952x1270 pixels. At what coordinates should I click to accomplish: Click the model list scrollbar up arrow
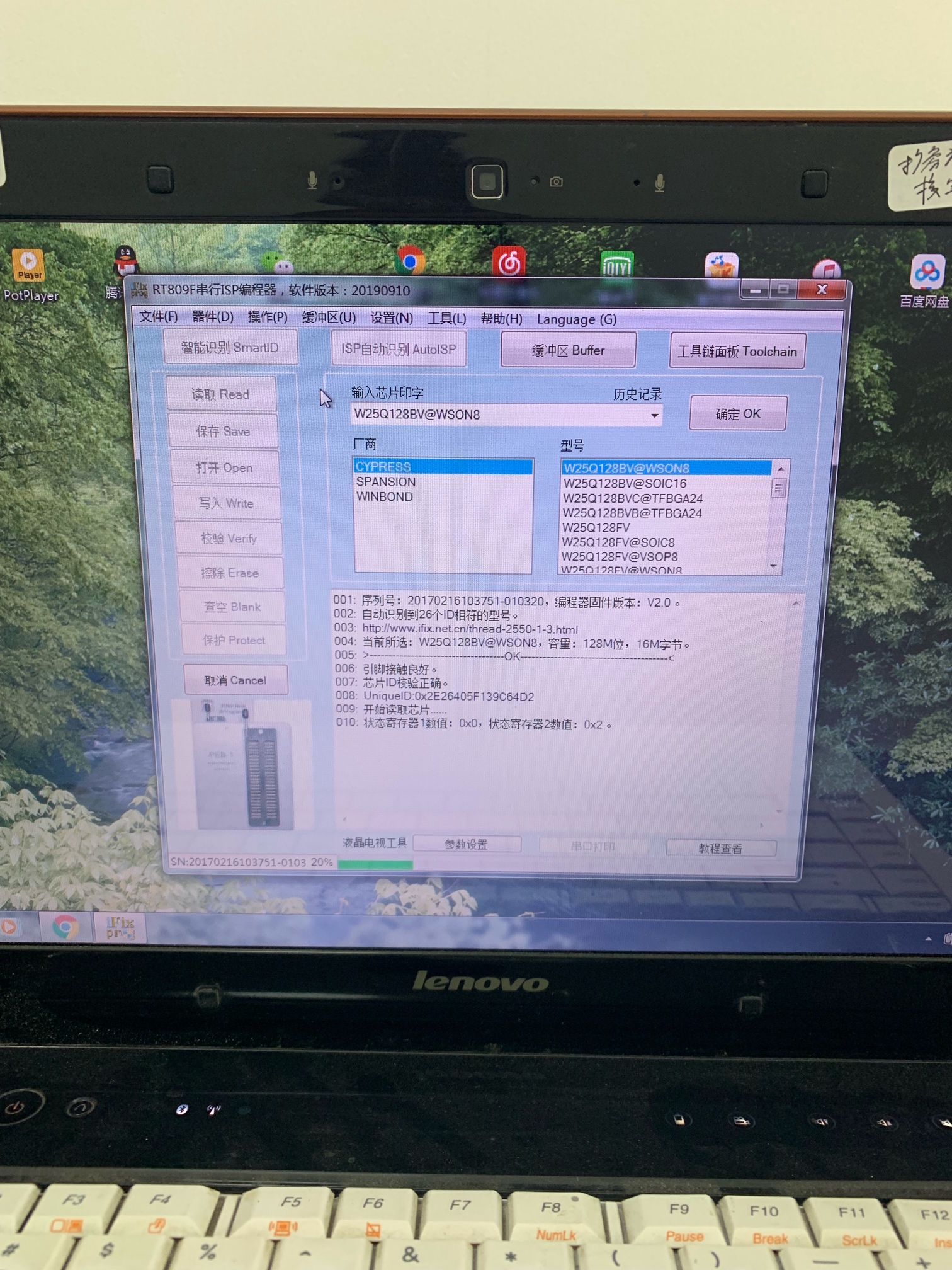click(780, 469)
